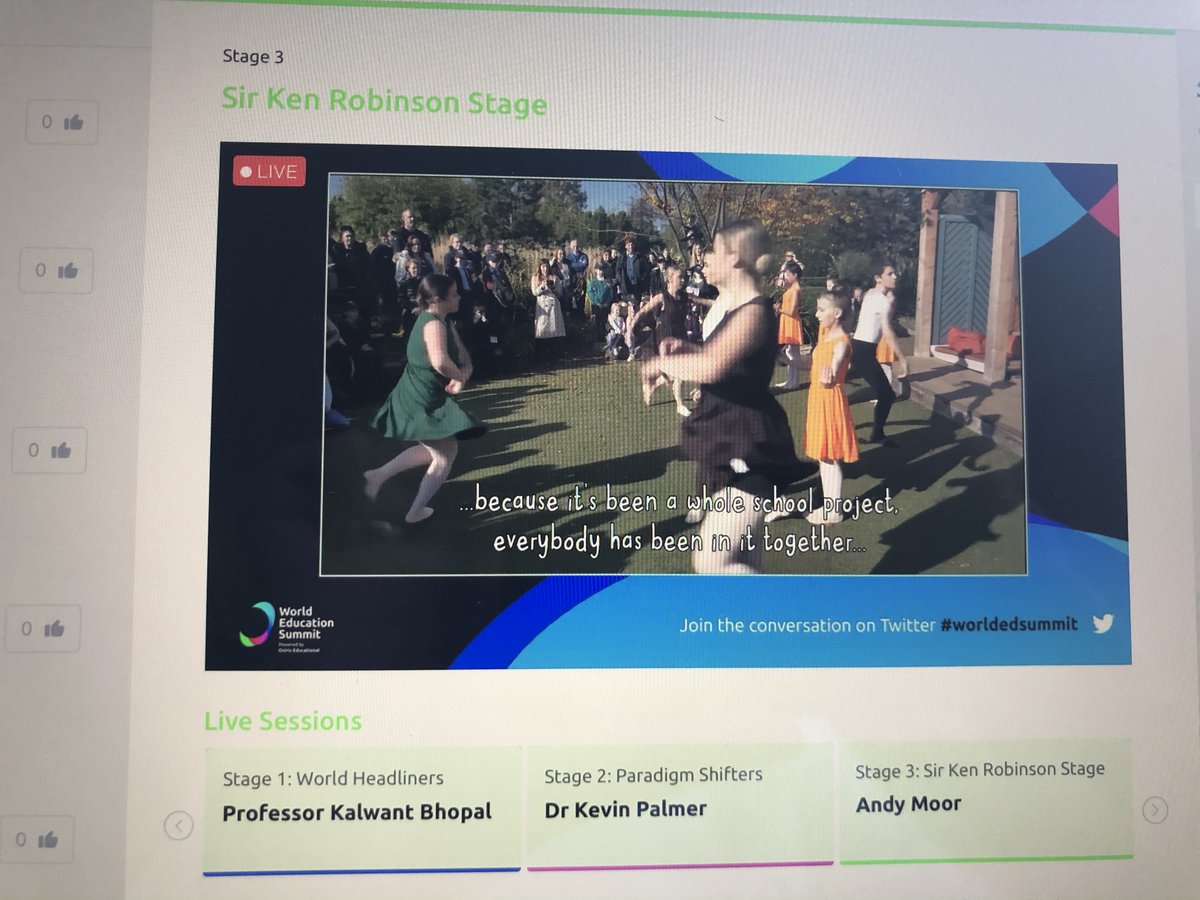Image resolution: width=1200 pixels, height=900 pixels.
Task: Click the Twitter bird icon
Action: coord(1103,623)
